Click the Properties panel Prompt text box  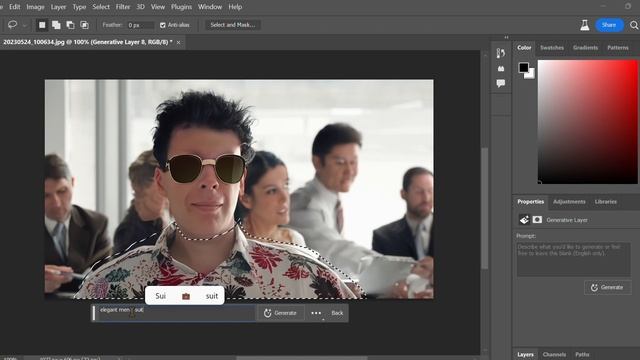click(x=573, y=259)
